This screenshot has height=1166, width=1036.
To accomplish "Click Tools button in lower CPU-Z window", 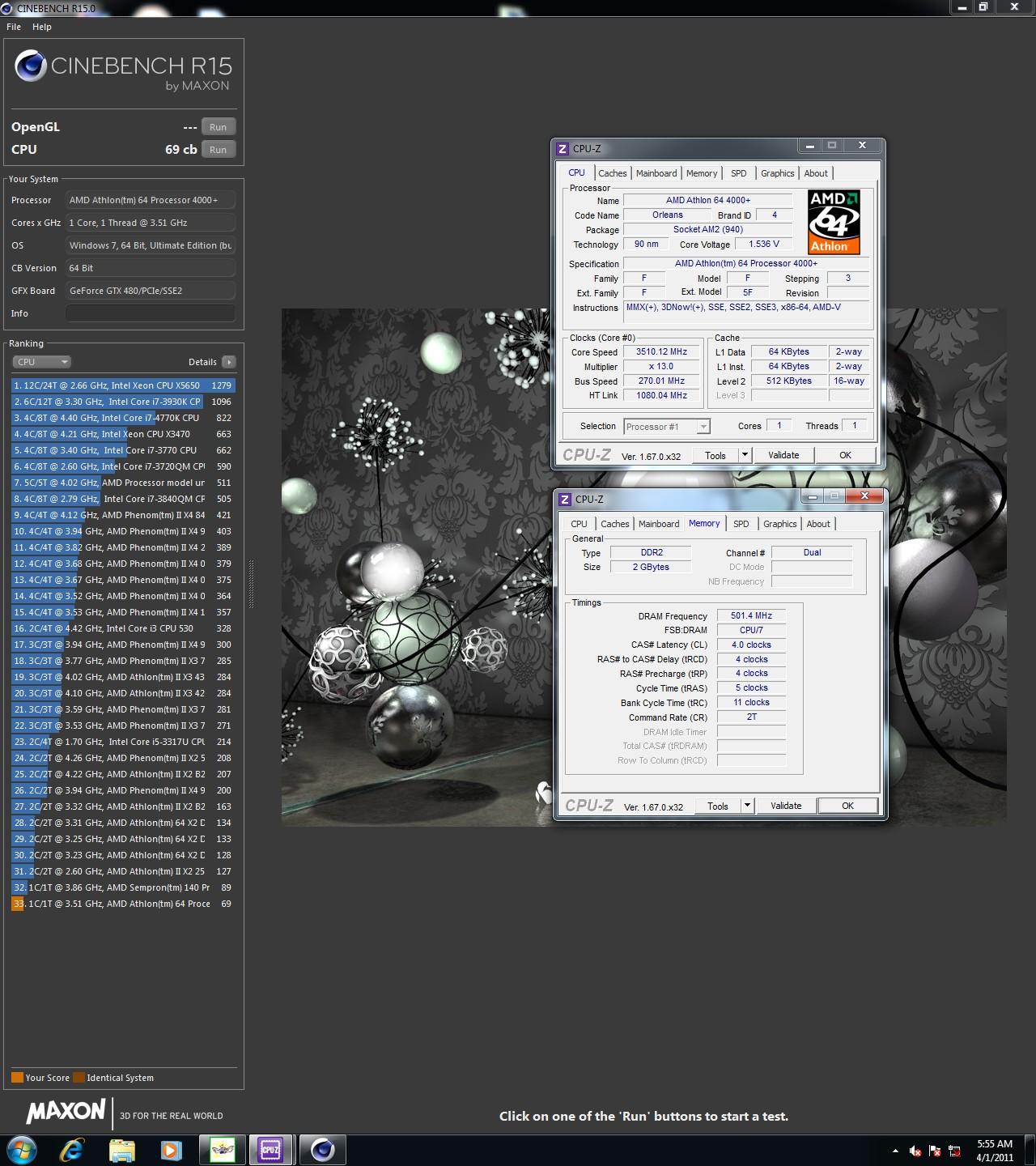I will pos(718,806).
